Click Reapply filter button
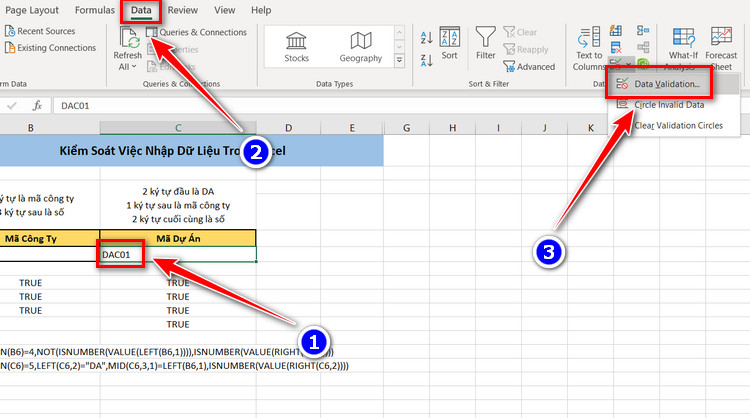 pyautogui.click(x=526, y=49)
